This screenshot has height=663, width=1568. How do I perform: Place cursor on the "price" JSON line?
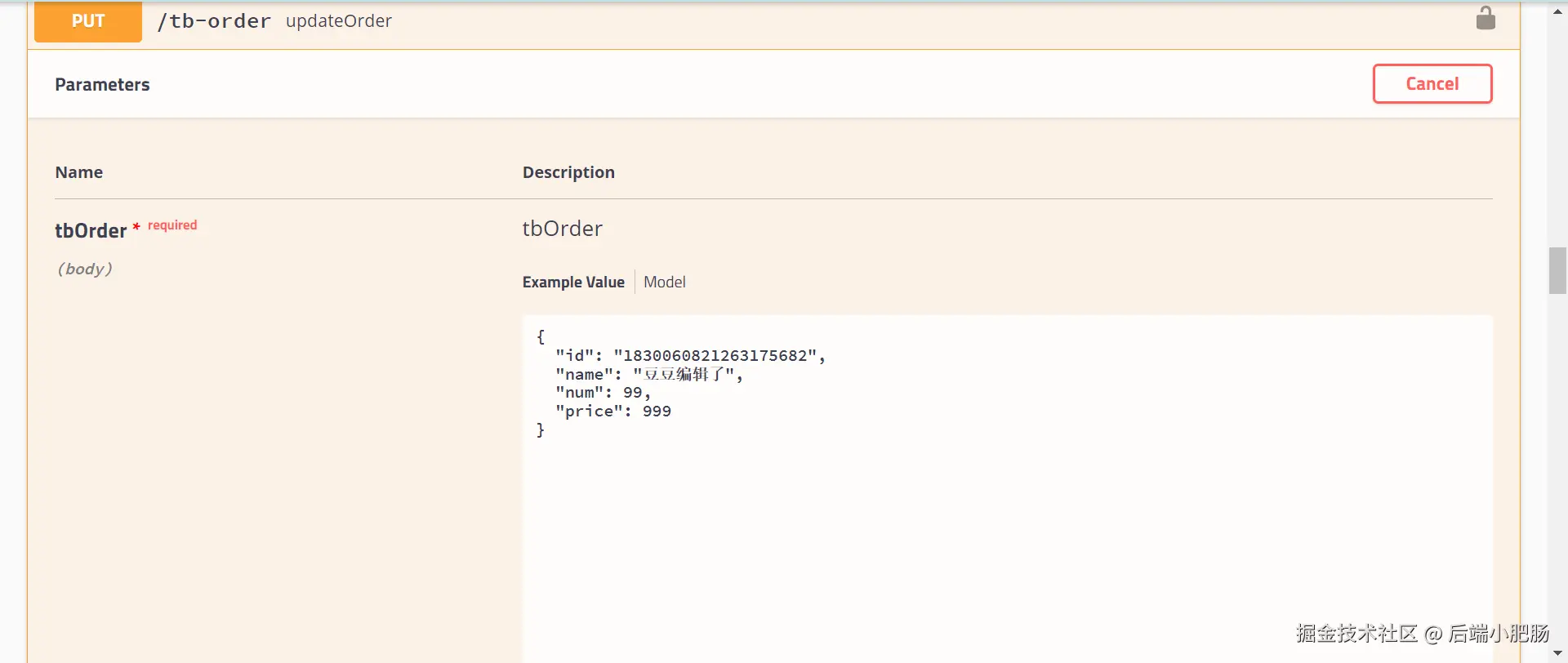point(613,412)
